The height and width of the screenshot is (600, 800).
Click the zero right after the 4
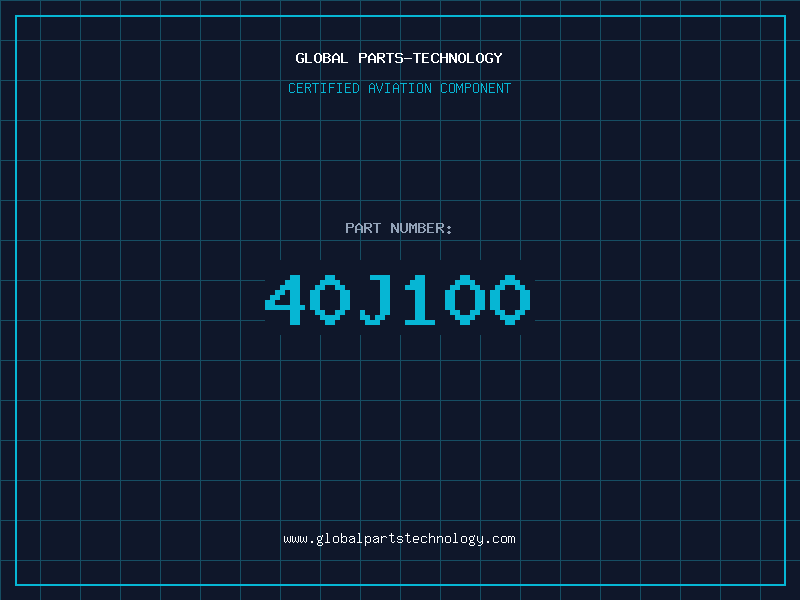(x=330, y=299)
